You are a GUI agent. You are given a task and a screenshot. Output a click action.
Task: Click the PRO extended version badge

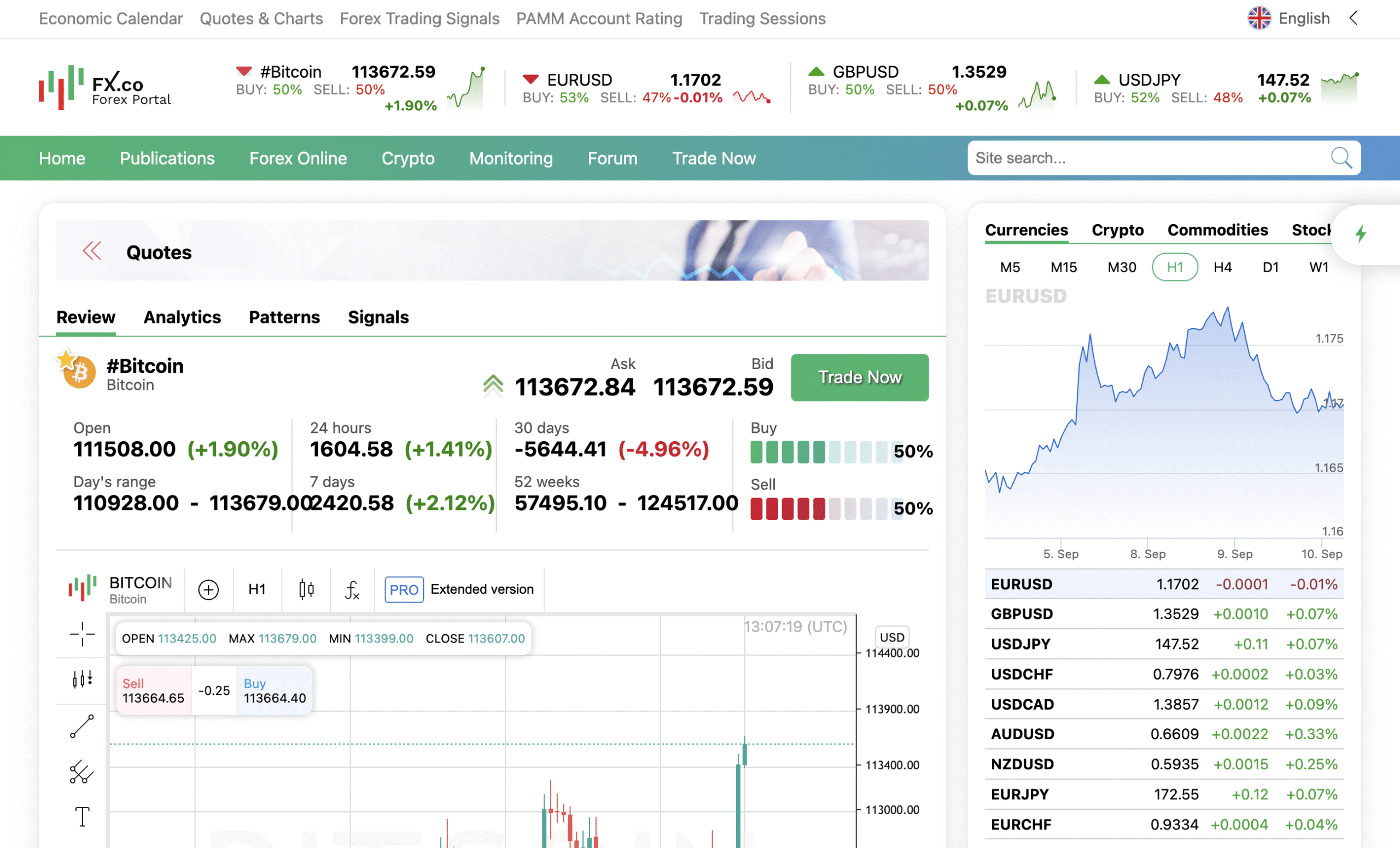coord(404,589)
